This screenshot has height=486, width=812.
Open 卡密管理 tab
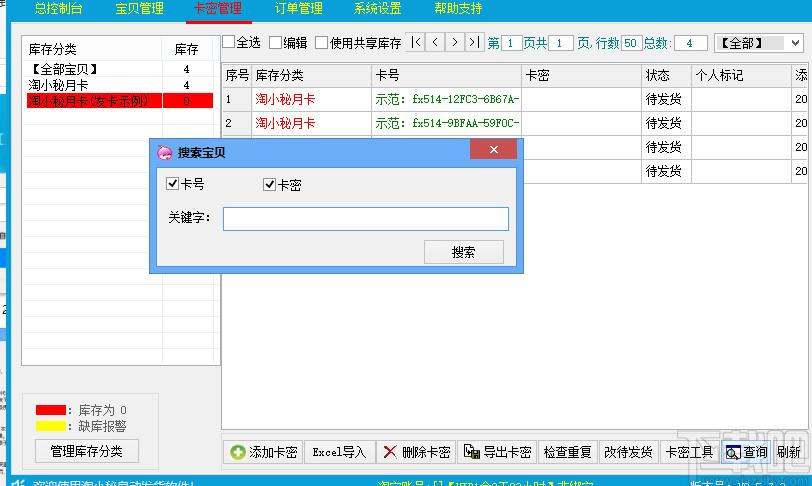[x=218, y=9]
